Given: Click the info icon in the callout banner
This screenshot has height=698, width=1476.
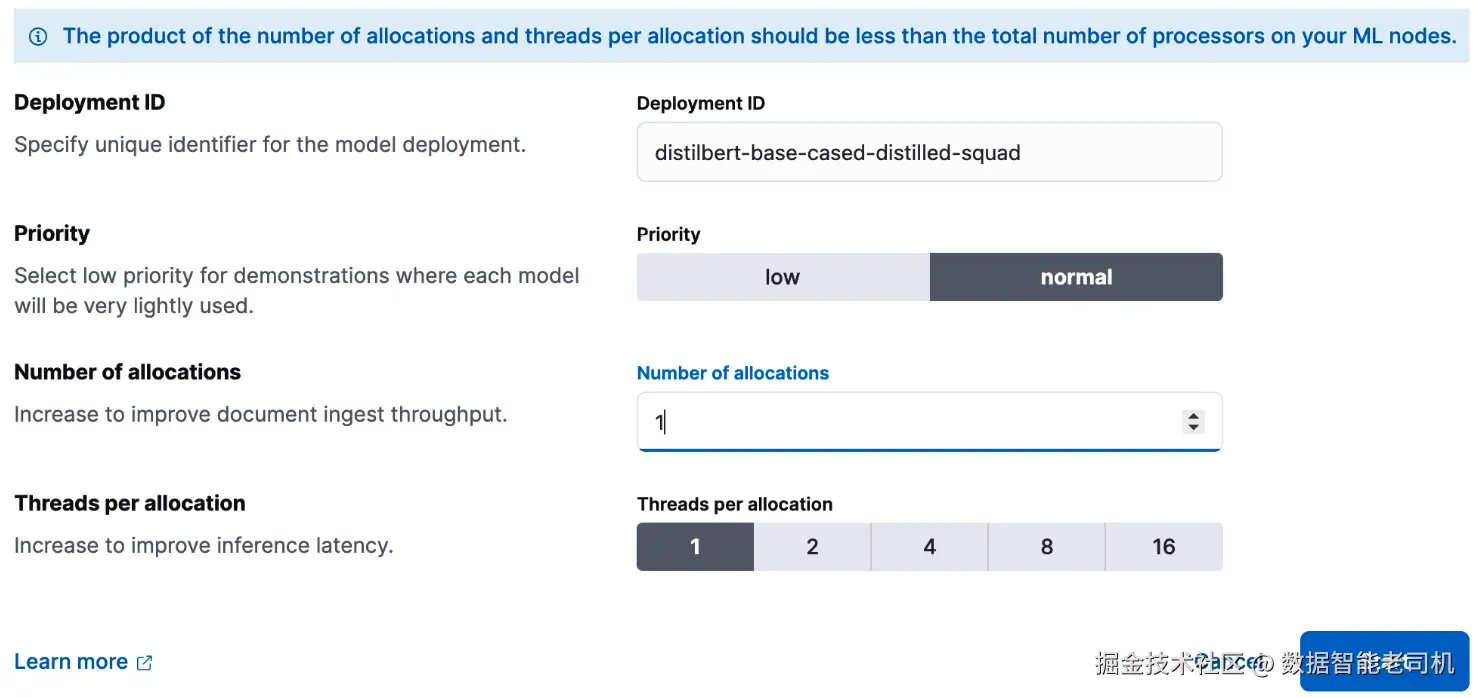Looking at the screenshot, I should click(38, 37).
